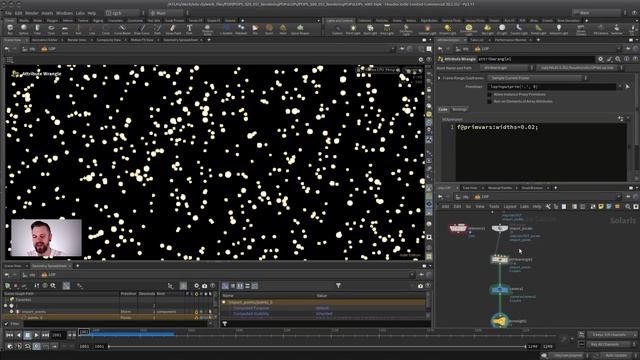Add an Ambient Light from shelf
640x360 pixels.
click(x=559, y=29)
